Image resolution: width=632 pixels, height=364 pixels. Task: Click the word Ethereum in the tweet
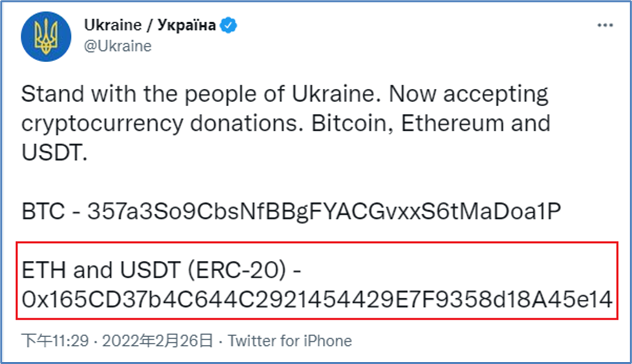[452, 123]
